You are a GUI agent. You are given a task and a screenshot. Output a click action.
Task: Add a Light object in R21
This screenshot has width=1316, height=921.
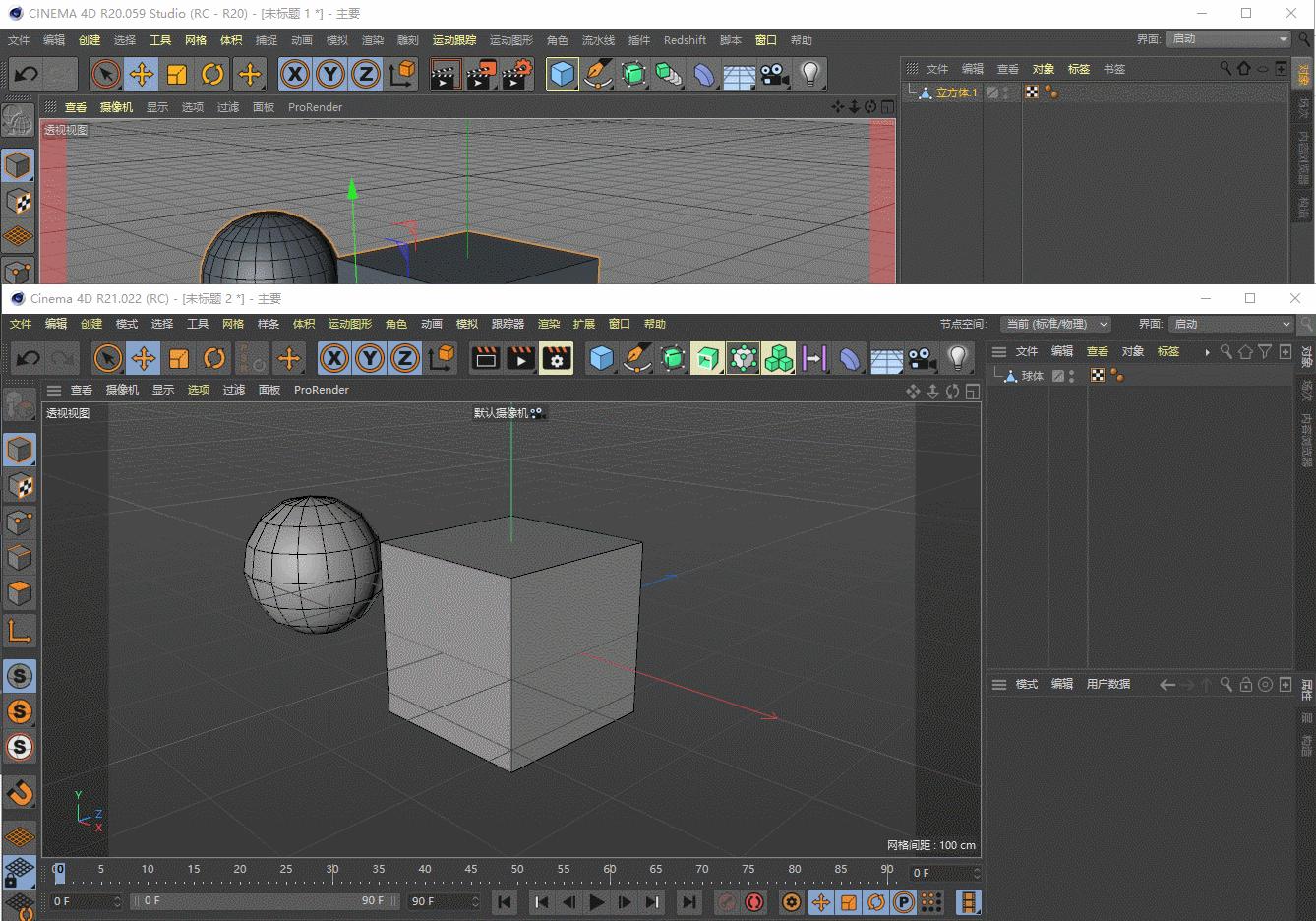point(957,358)
